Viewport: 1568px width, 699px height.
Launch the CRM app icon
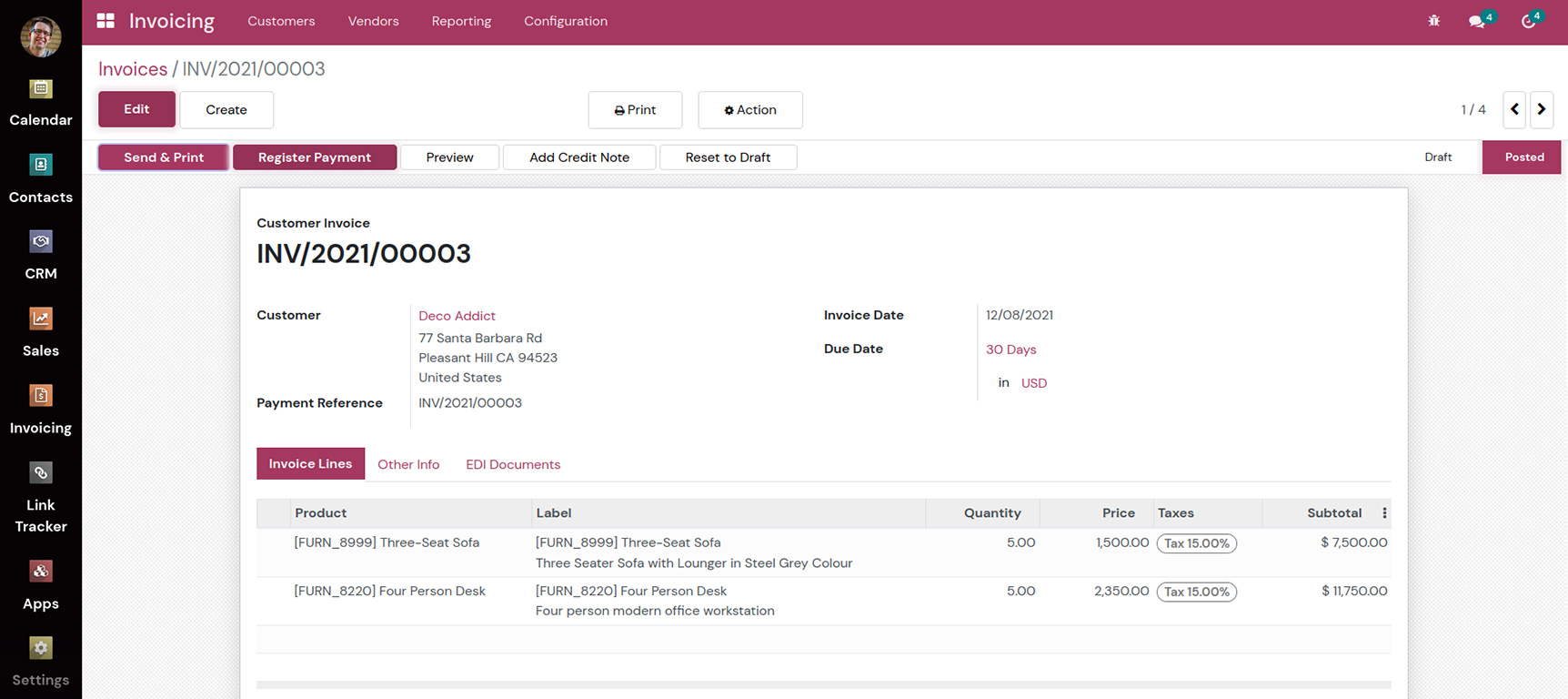tap(41, 242)
